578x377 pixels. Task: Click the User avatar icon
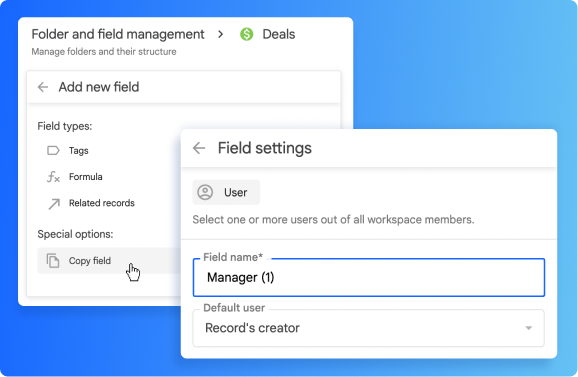(x=205, y=192)
